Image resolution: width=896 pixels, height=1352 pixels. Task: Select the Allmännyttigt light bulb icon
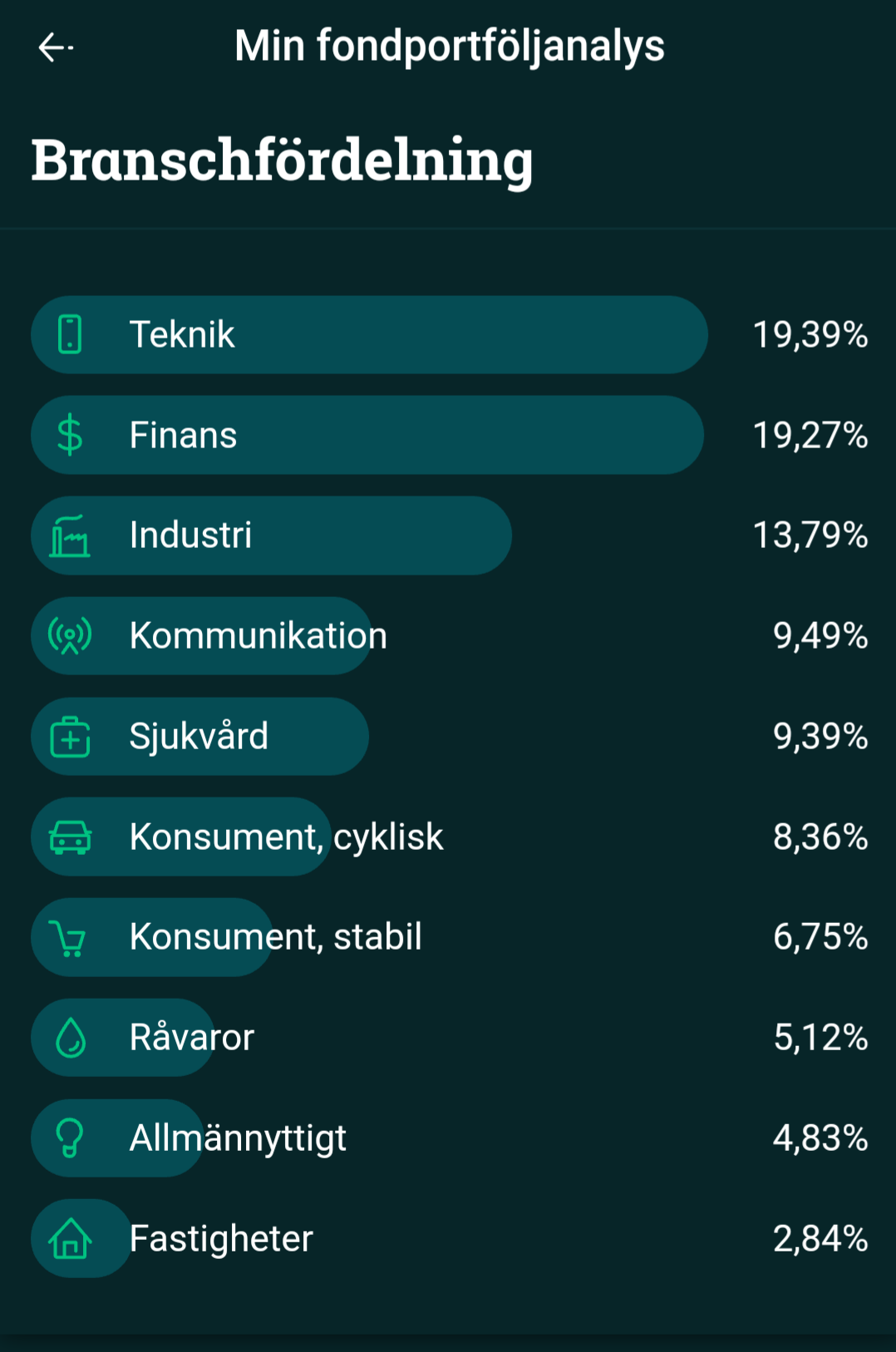click(70, 1137)
